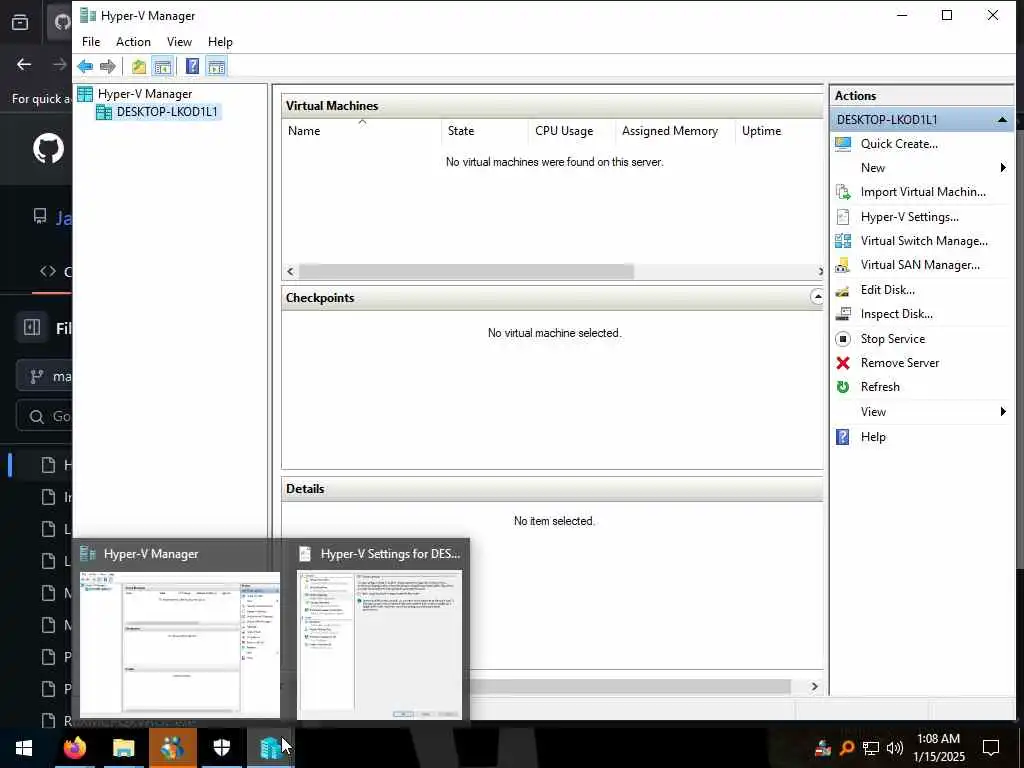Click the Back arrow in Hyper-V toolbar

point(85,66)
